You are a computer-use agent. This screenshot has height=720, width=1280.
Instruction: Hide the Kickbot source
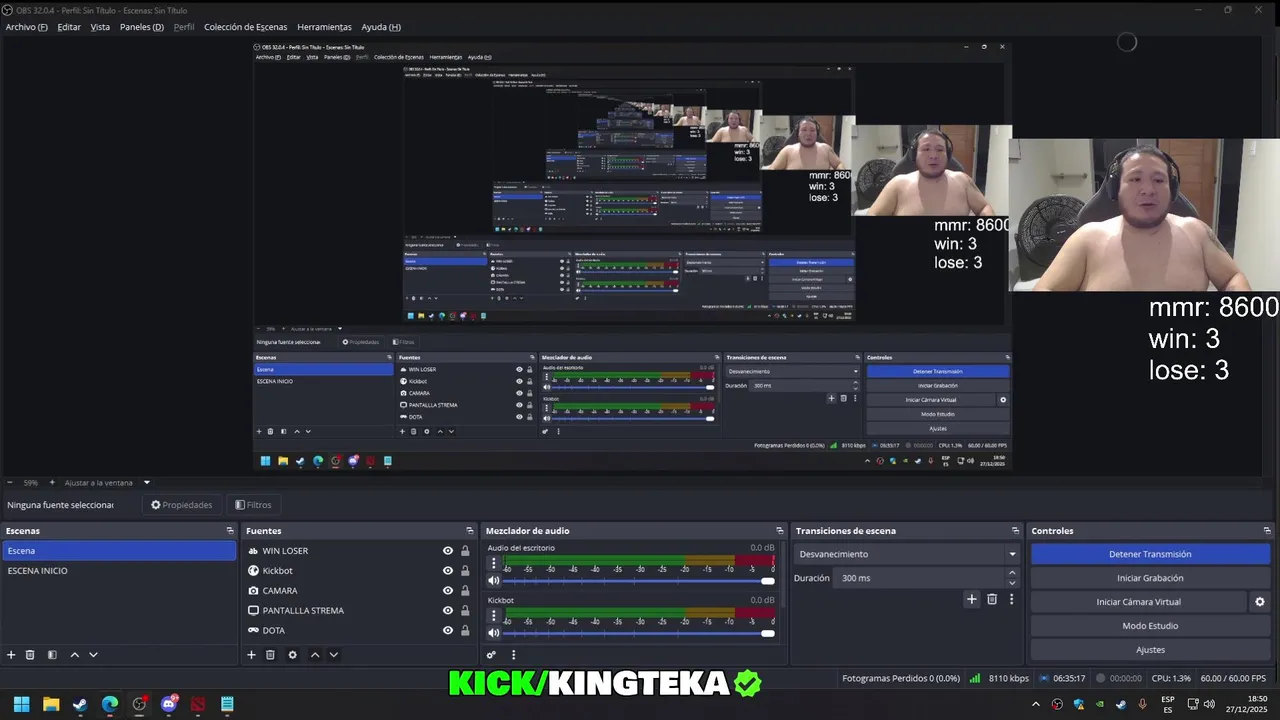(x=448, y=571)
